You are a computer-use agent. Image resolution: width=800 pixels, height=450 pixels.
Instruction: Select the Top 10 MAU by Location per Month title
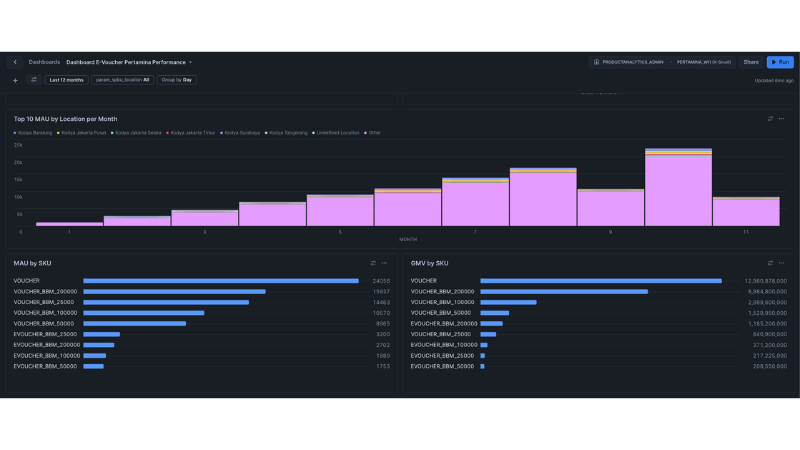click(x=65, y=119)
